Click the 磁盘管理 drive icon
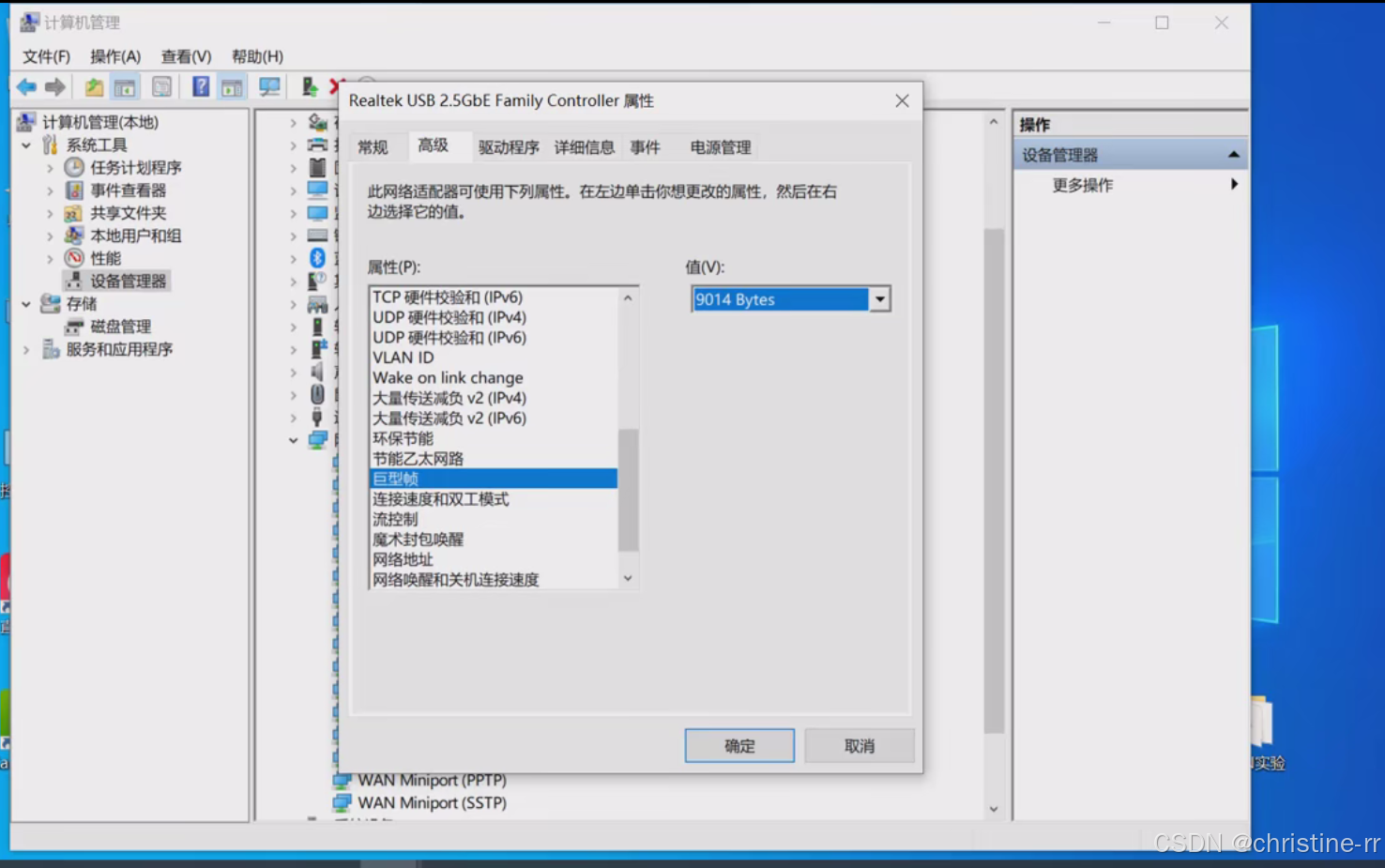This screenshot has height=868, width=1385. pos(74,327)
